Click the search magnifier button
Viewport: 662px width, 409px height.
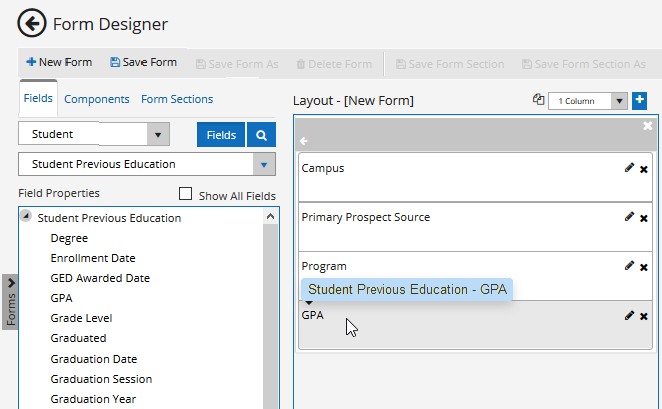261,135
